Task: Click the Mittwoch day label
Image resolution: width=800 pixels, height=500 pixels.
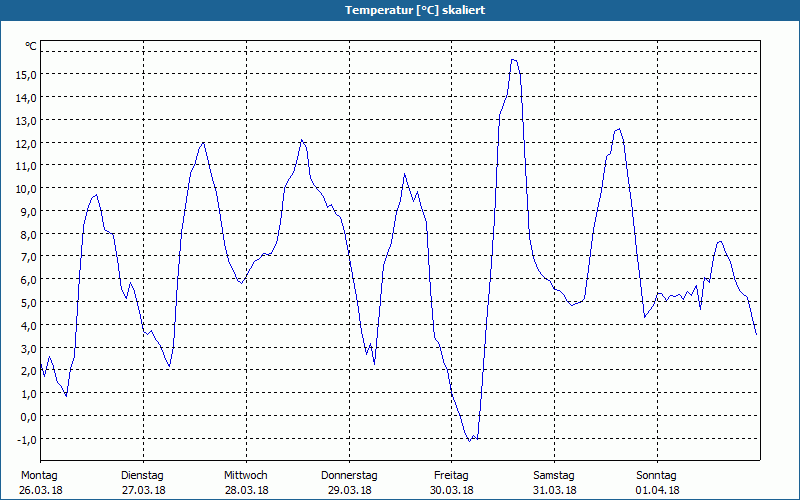Action: tap(245, 476)
